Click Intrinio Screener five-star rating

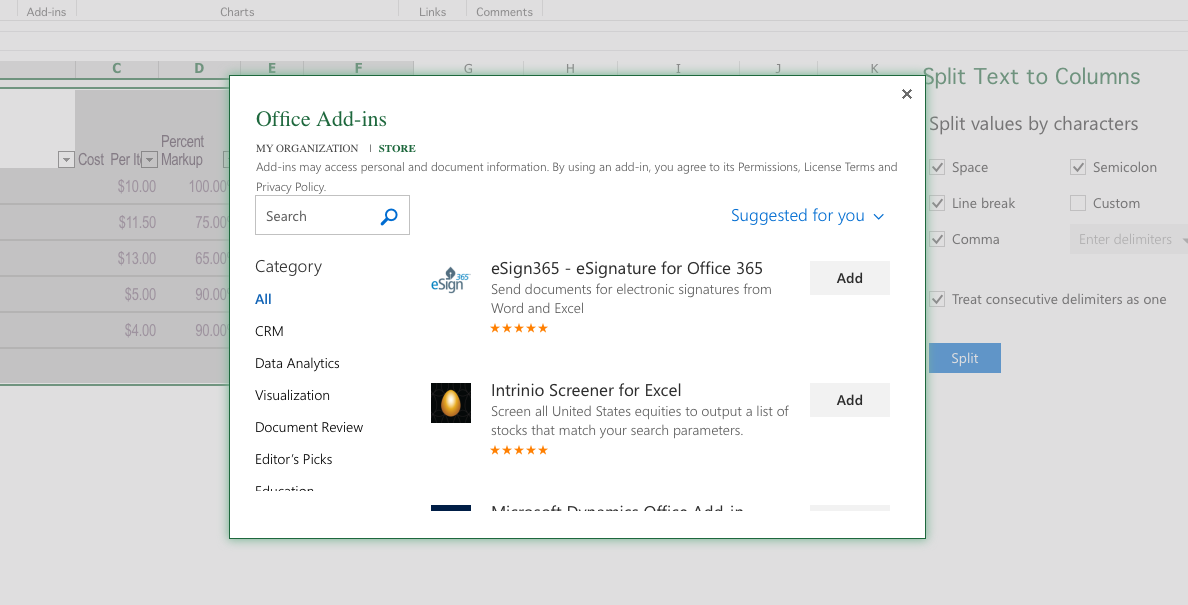(x=519, y=450)
